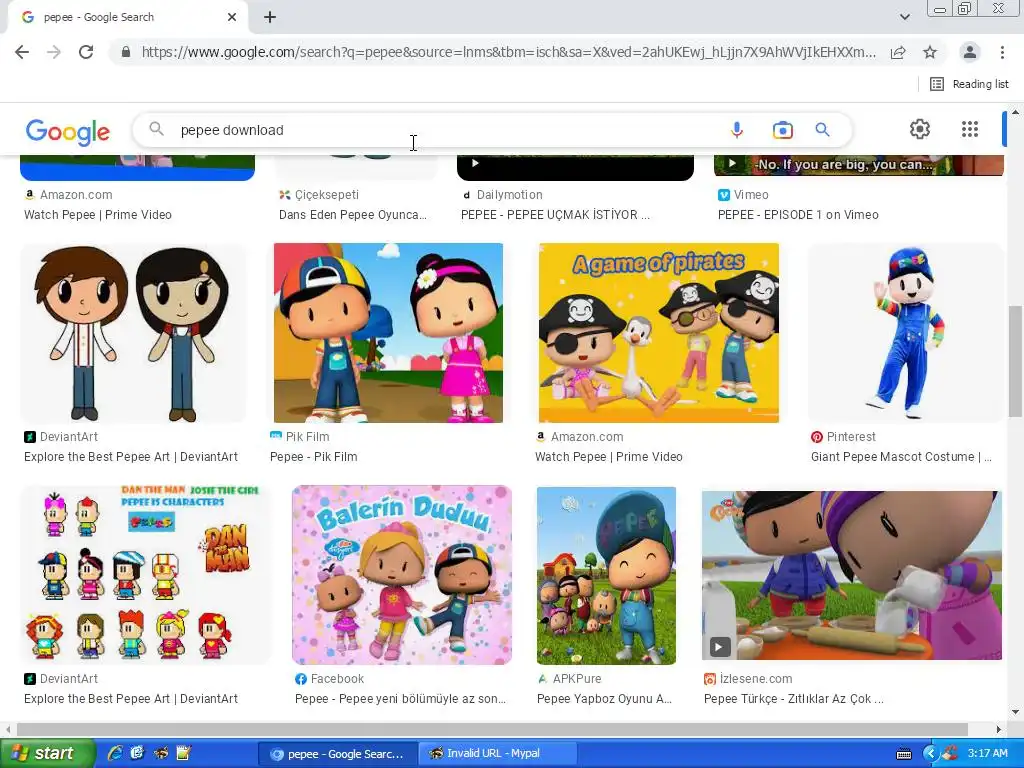Open a new browser tab
Viewport: 1024px width, 768px height.
point(270,17)
